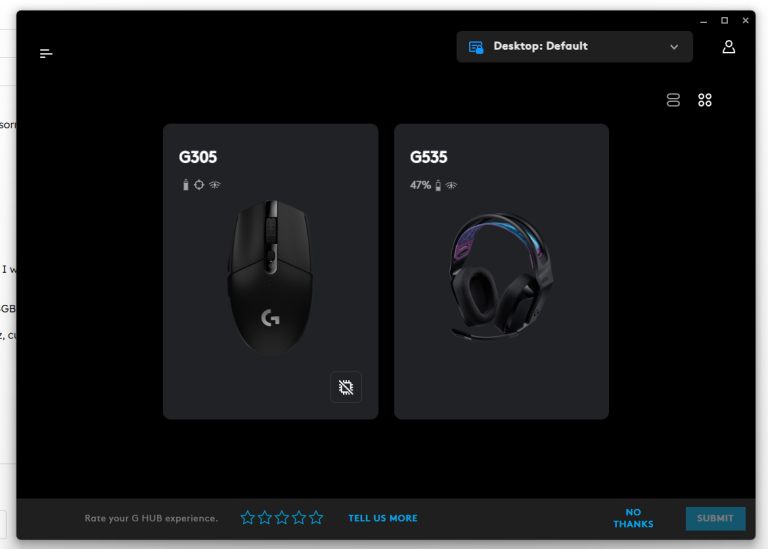768x549 pixels.
Task: Click the G535 wireless connection icon
Action: pyautogui.click(x=451, y=185)
